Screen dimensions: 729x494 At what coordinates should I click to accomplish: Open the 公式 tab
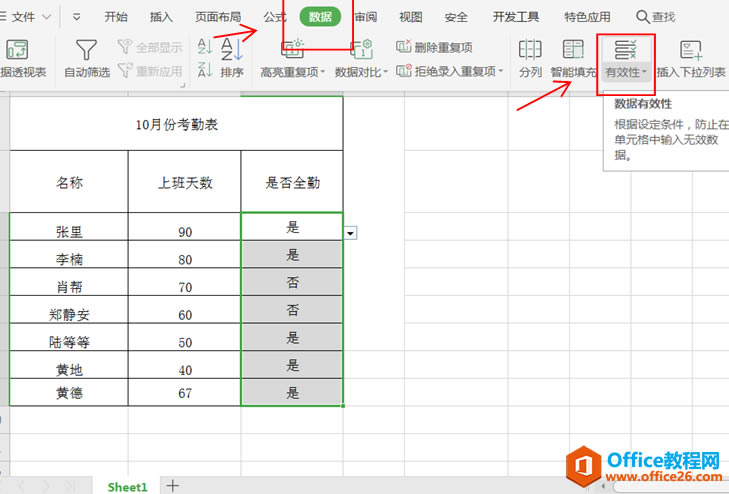point(275,17)
